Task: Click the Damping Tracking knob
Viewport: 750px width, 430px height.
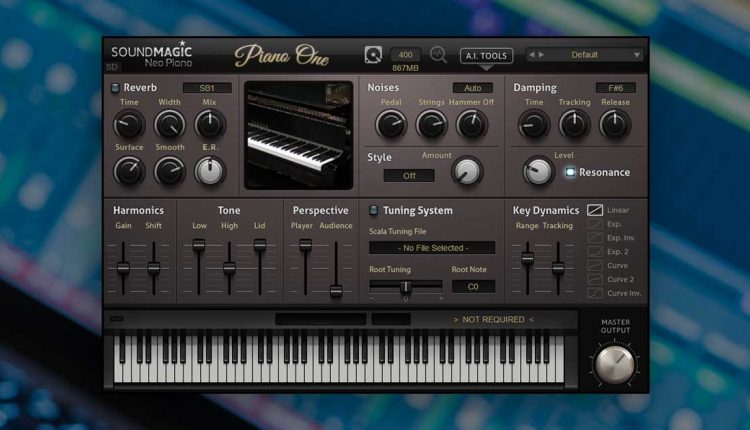Action: point(574,124)
